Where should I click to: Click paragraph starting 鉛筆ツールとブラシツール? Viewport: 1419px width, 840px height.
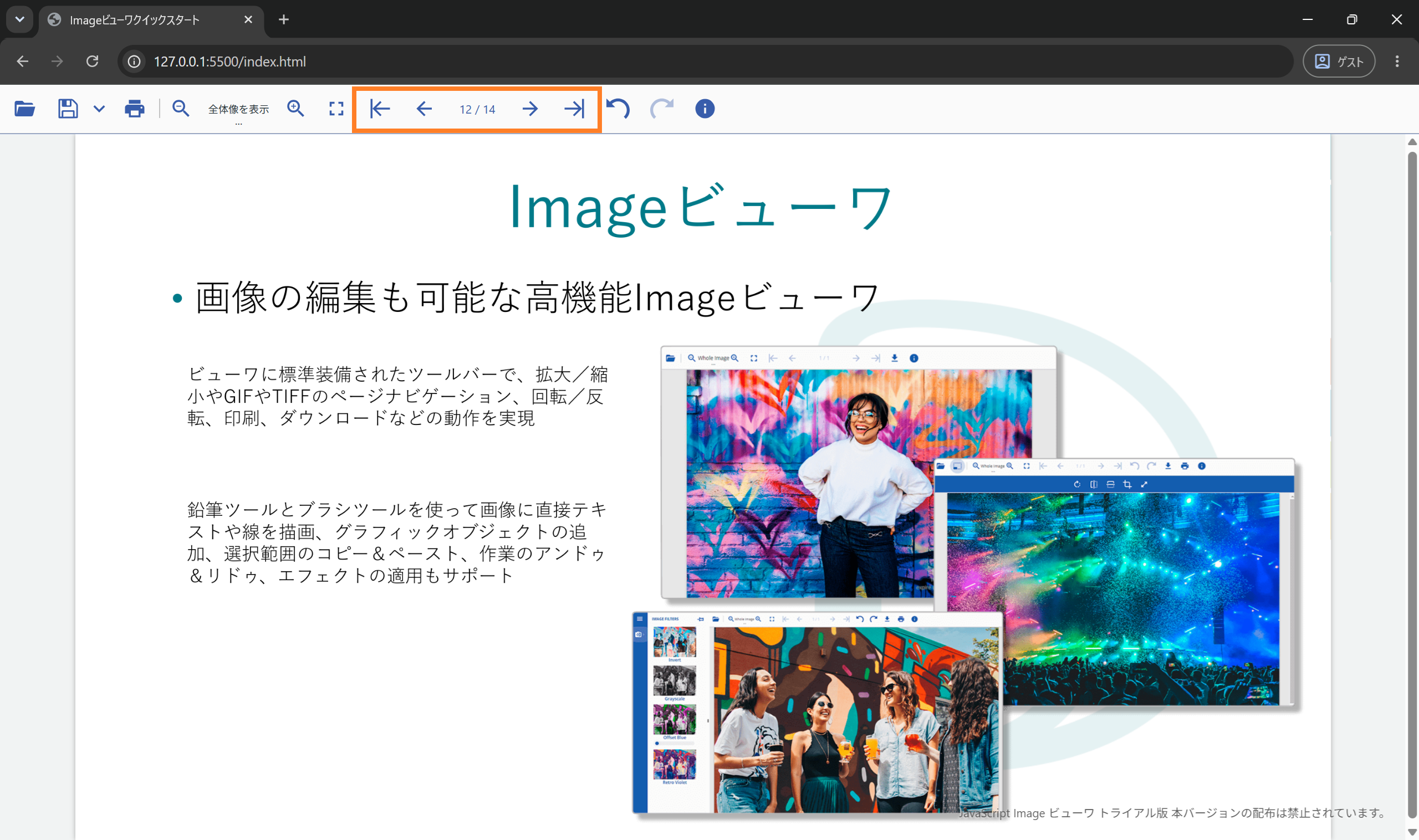[x=397, y=542]
